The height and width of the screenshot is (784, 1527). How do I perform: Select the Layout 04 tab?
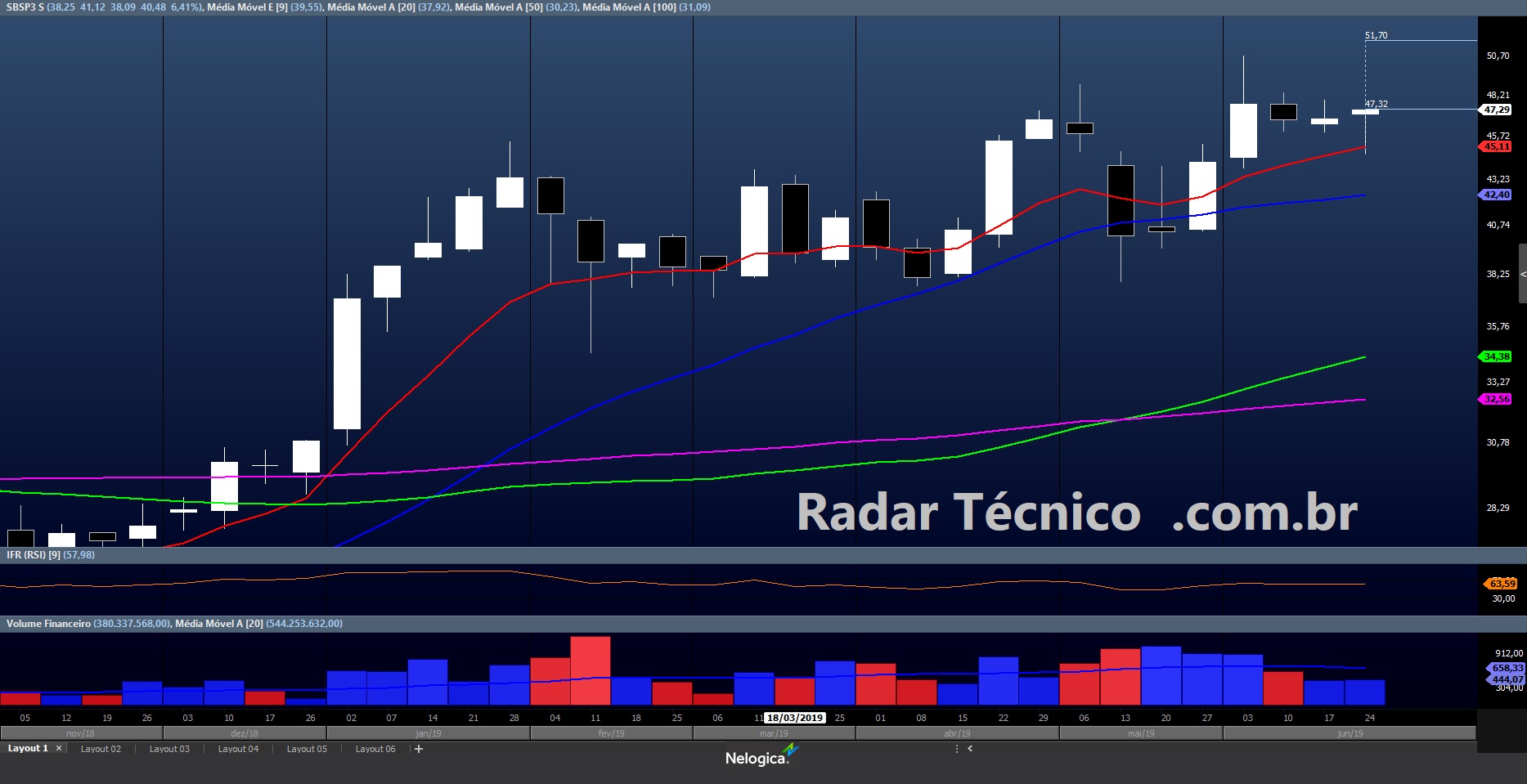238,749
